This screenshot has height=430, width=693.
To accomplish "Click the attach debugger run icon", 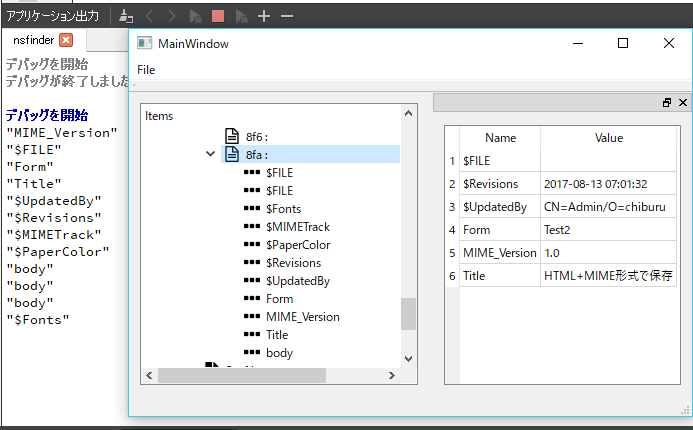I will (x=241, y=16).
